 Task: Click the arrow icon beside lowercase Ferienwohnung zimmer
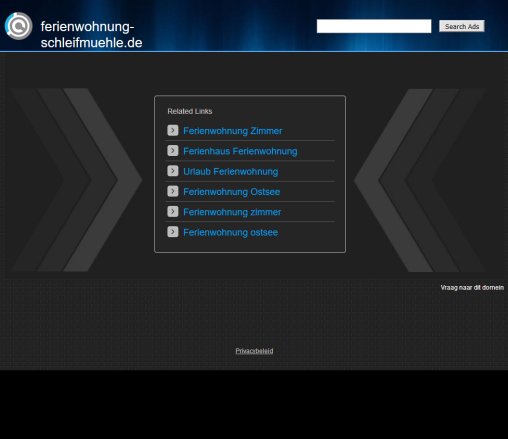point(173,211)
